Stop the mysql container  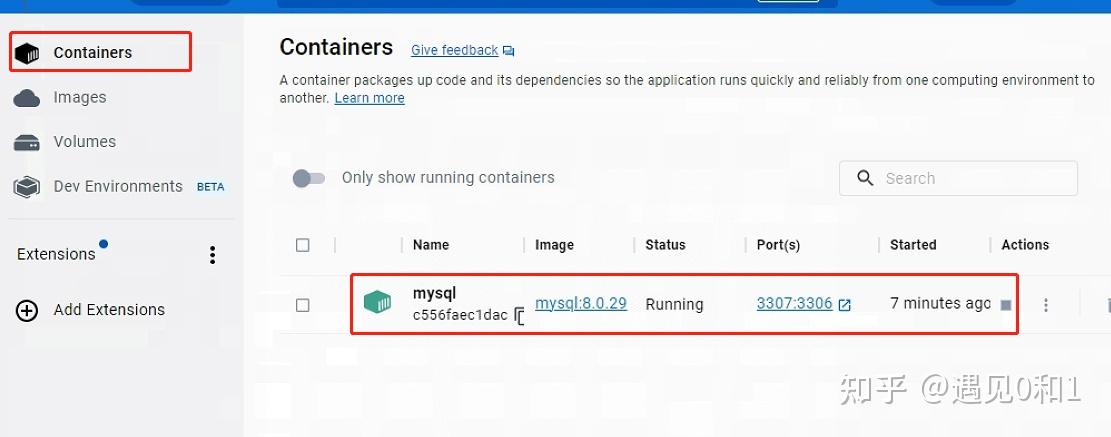pos(1006,305)
